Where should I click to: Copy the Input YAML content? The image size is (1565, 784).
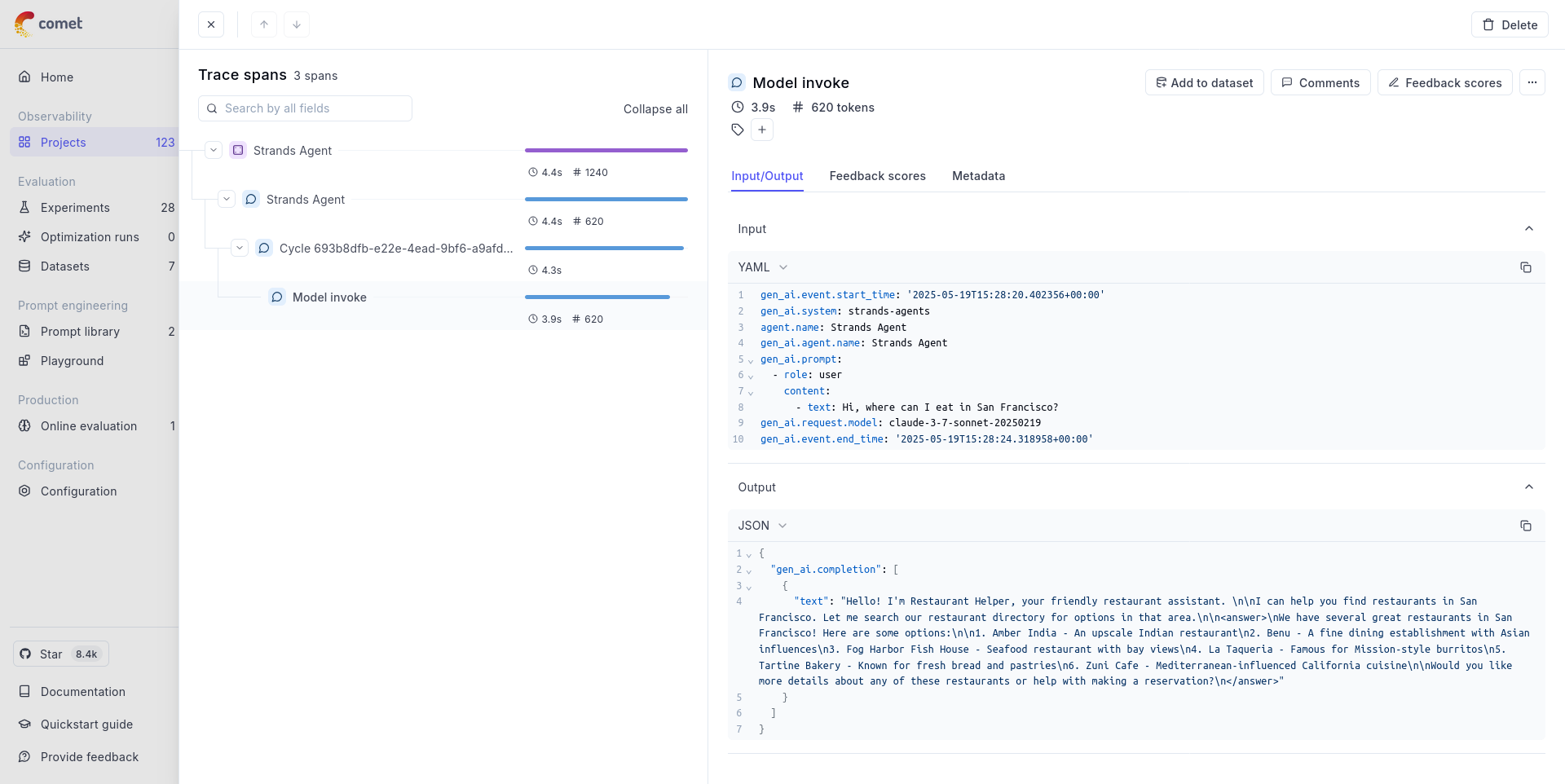(x=1525, y=267)
